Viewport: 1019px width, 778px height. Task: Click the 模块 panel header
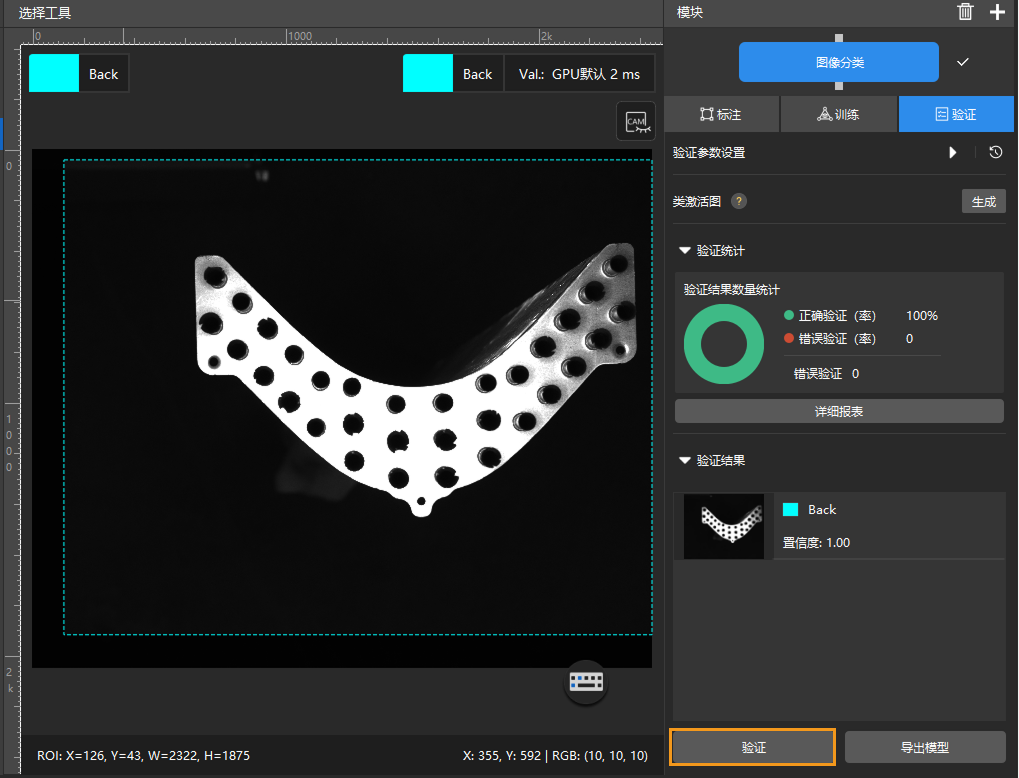(690, 12)
